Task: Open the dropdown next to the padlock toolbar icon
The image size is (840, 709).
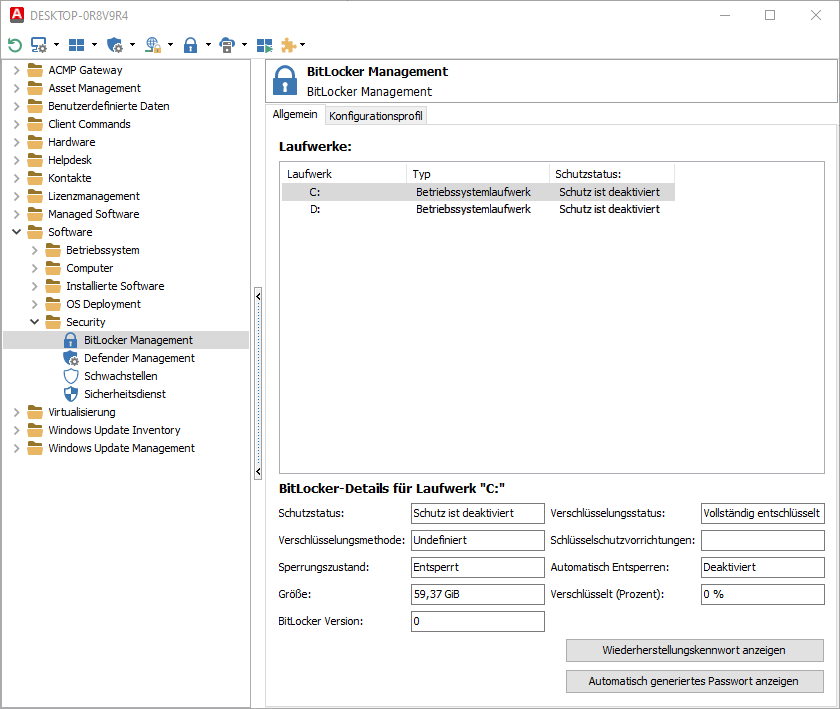Action: (207, 44)
